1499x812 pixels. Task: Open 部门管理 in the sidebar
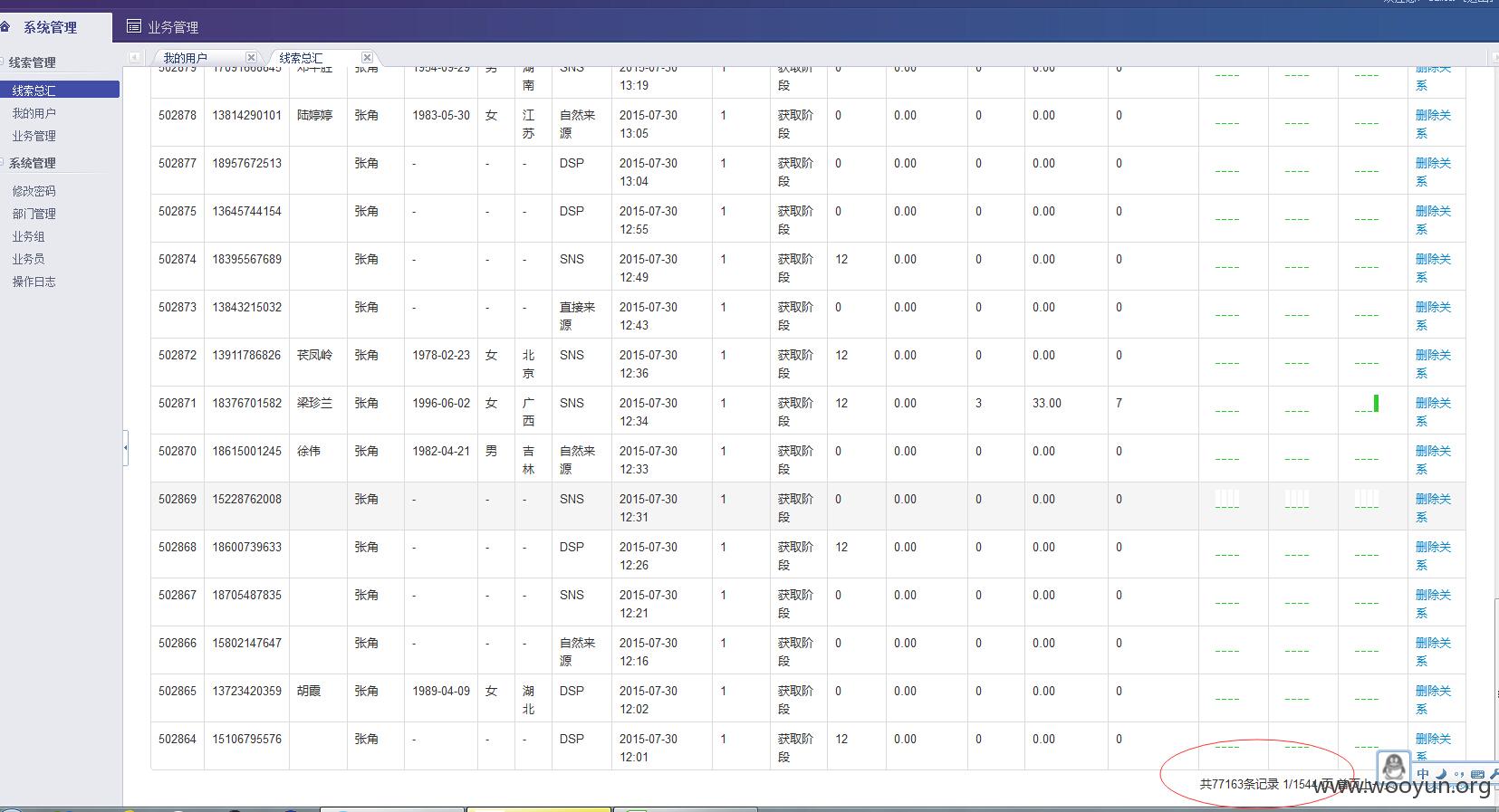(34, 214)
